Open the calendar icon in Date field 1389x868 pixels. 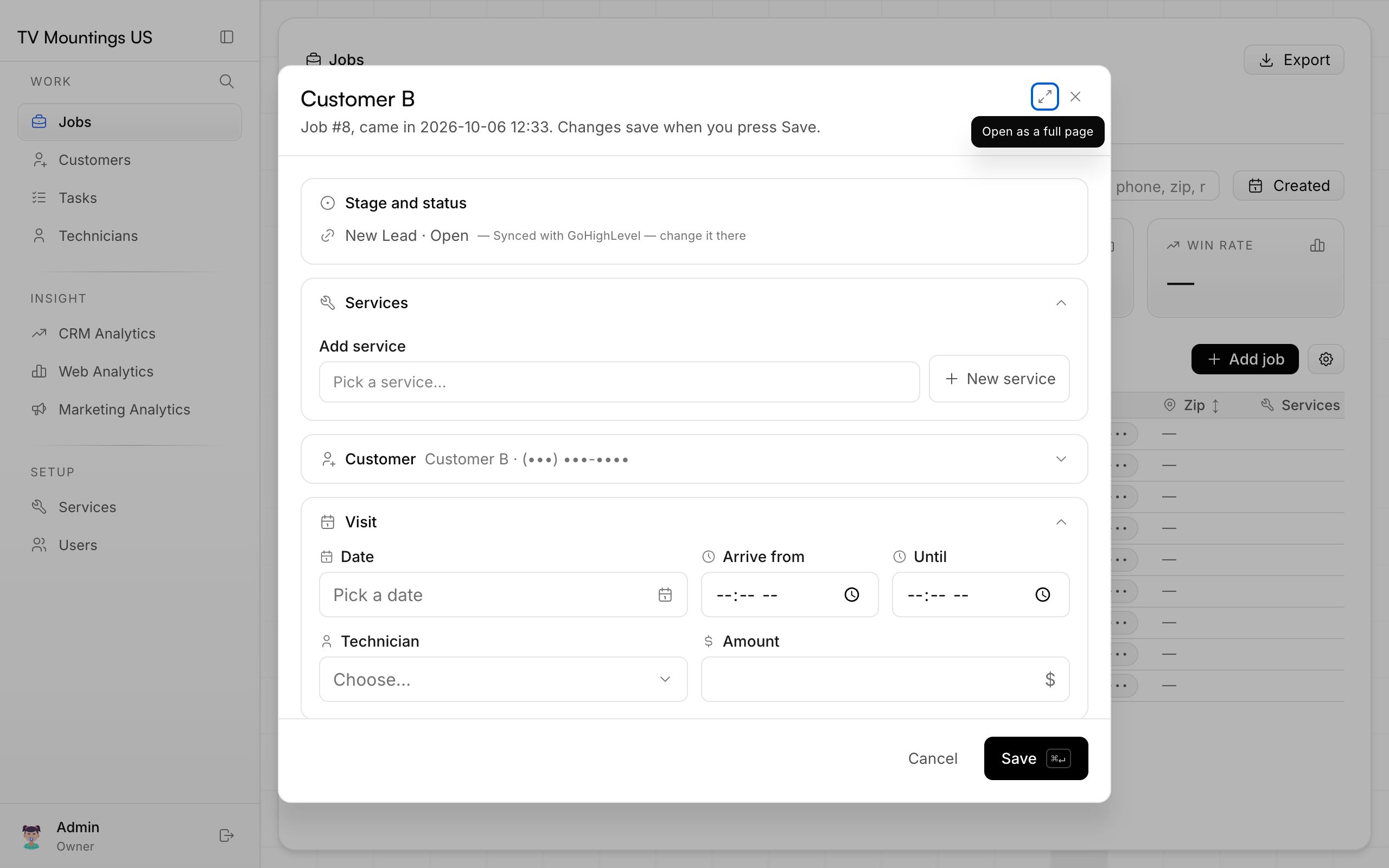[x=665, y=595]
